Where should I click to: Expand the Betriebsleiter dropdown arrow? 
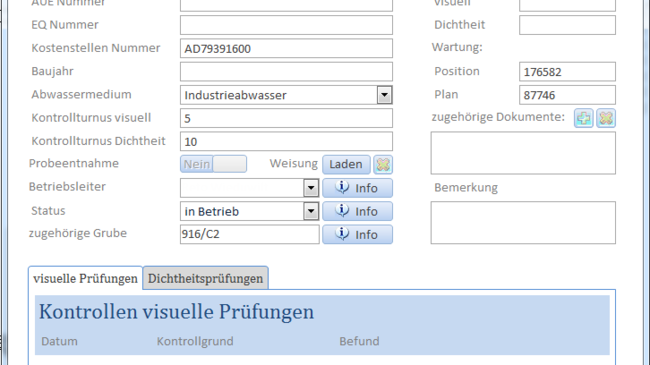coord(311,188)
